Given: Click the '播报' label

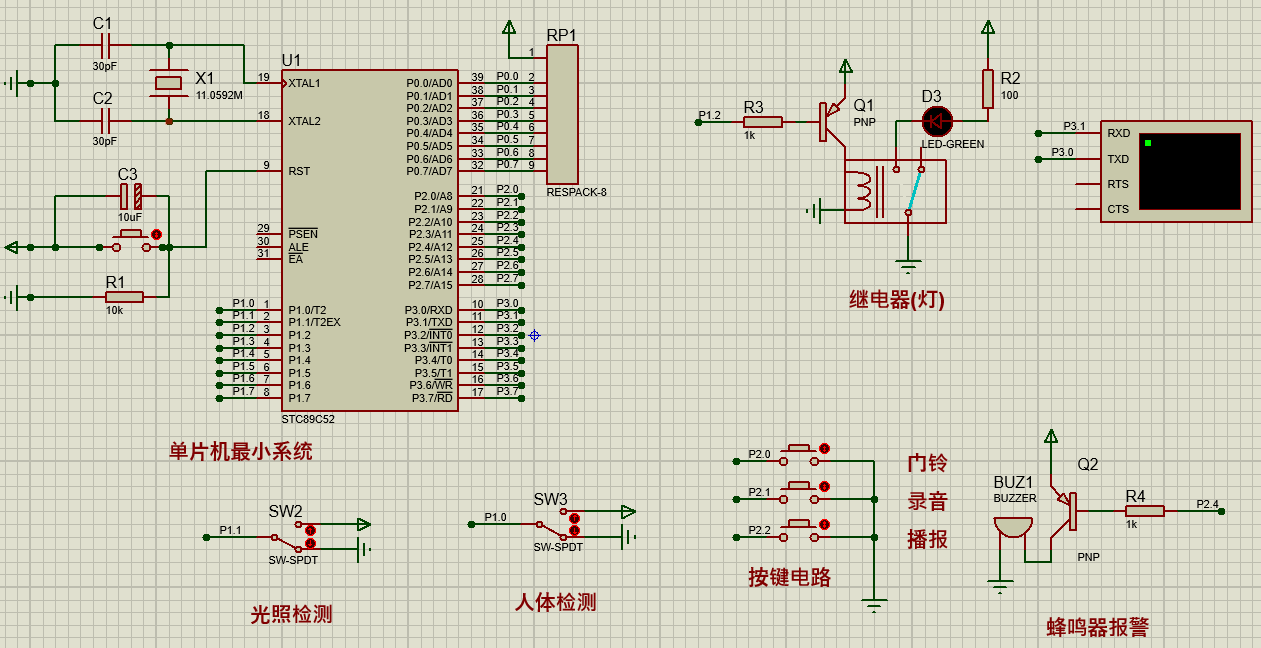Looking at the screenshot, I should (927, 540).
